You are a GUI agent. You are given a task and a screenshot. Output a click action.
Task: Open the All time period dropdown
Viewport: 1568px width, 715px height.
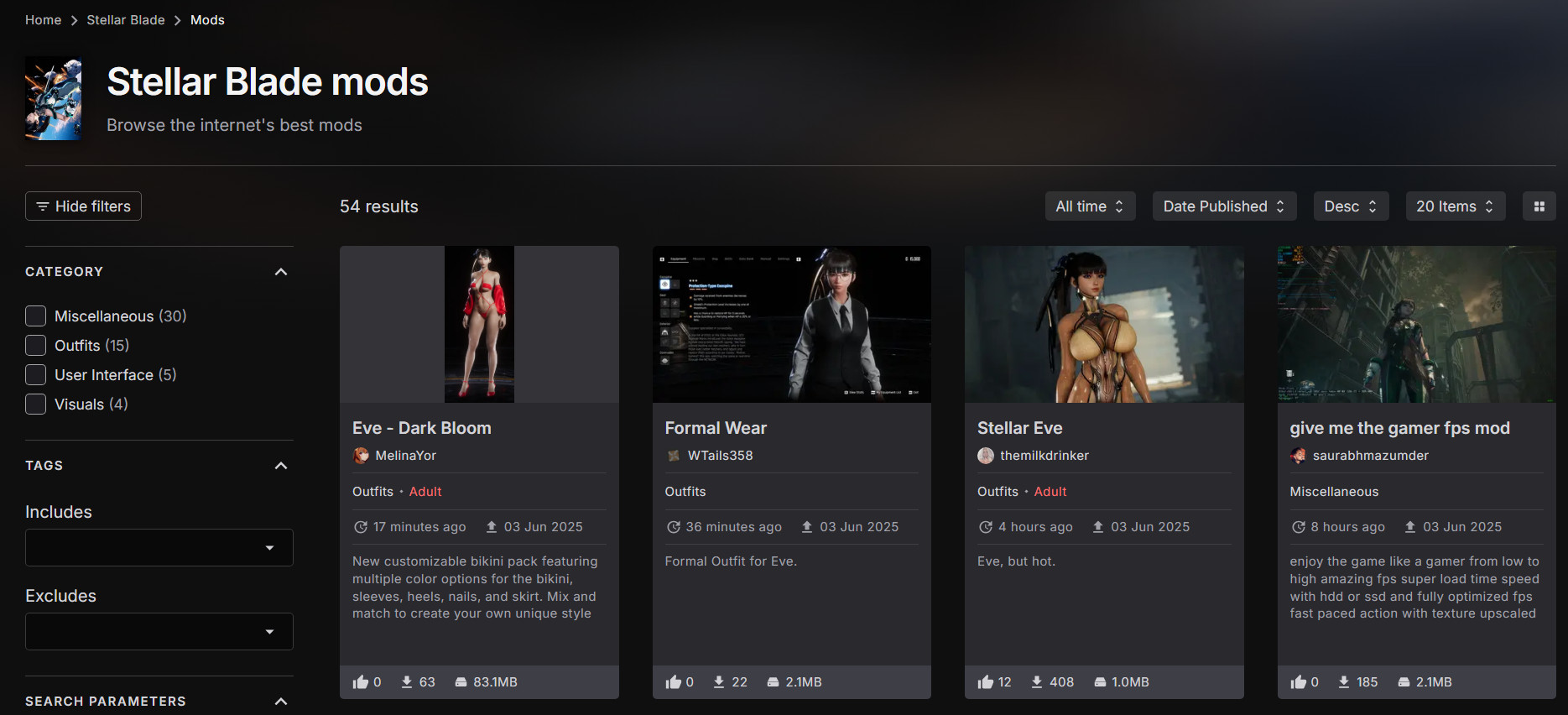pyautogui.click(x=1090, y=206)
